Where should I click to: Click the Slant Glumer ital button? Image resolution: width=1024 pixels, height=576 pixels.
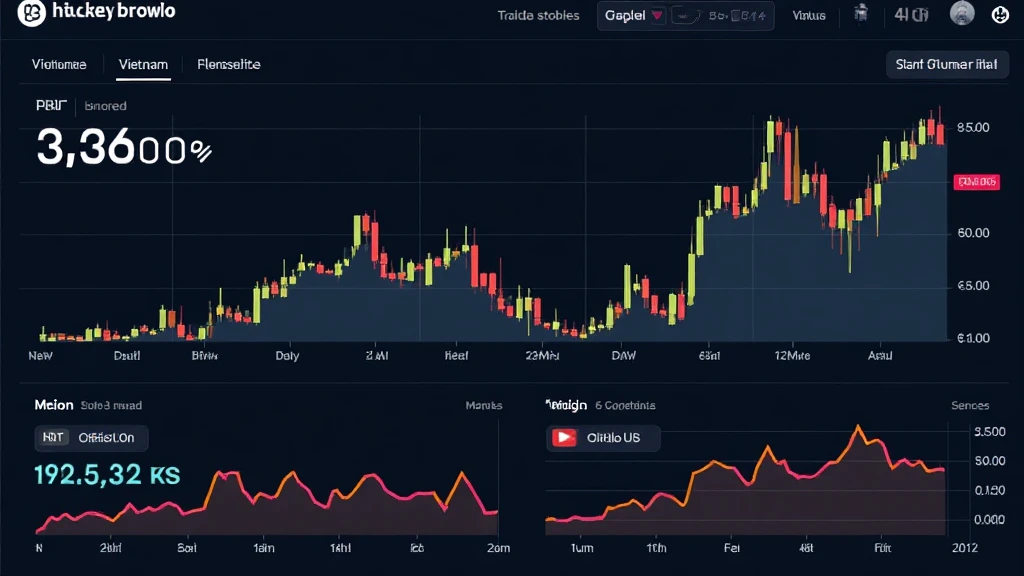[945, 64]
